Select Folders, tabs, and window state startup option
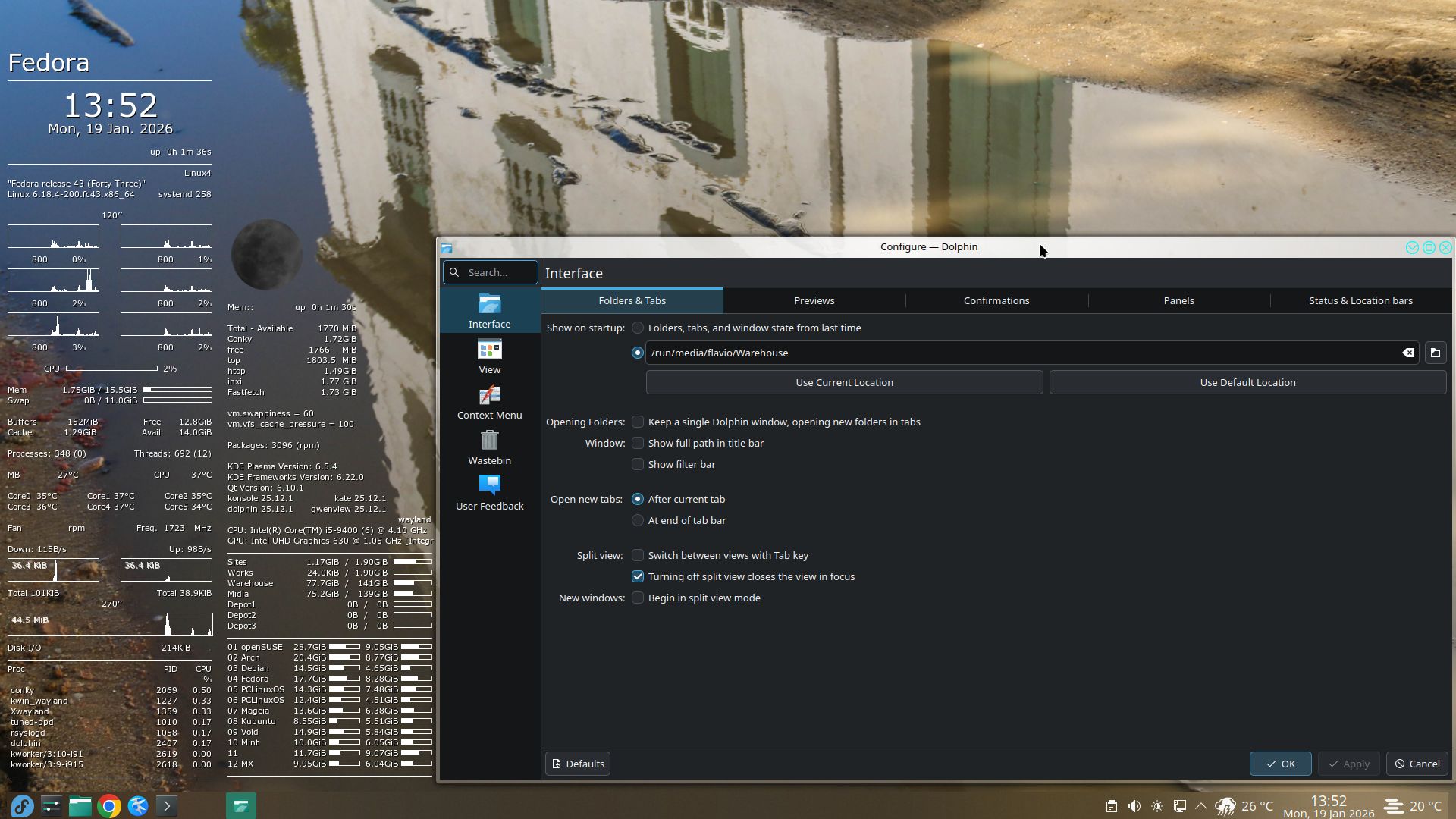This screenshot has width=1456, height=819. point(638,328)
